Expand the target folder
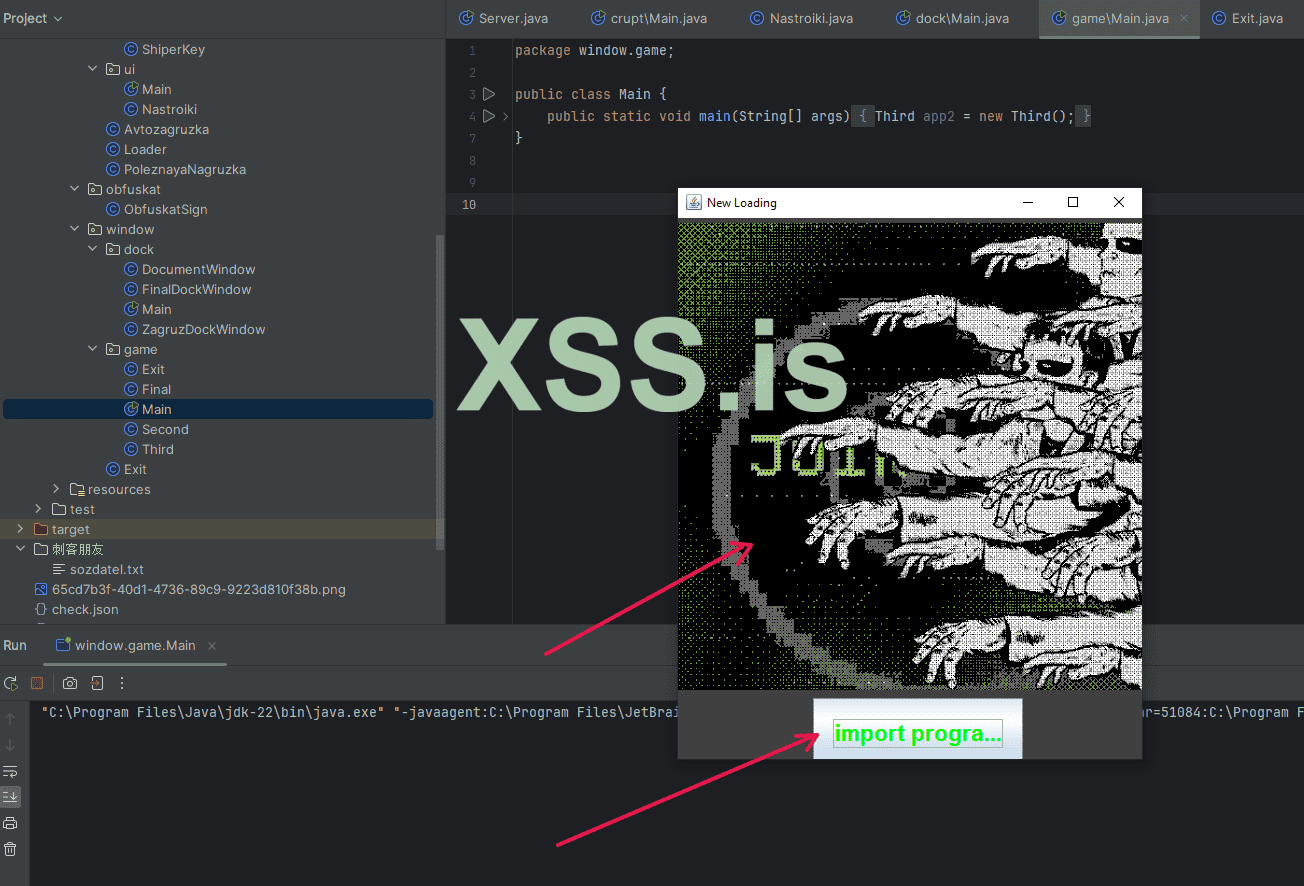 pyautogui.click(x=20, y=529)
